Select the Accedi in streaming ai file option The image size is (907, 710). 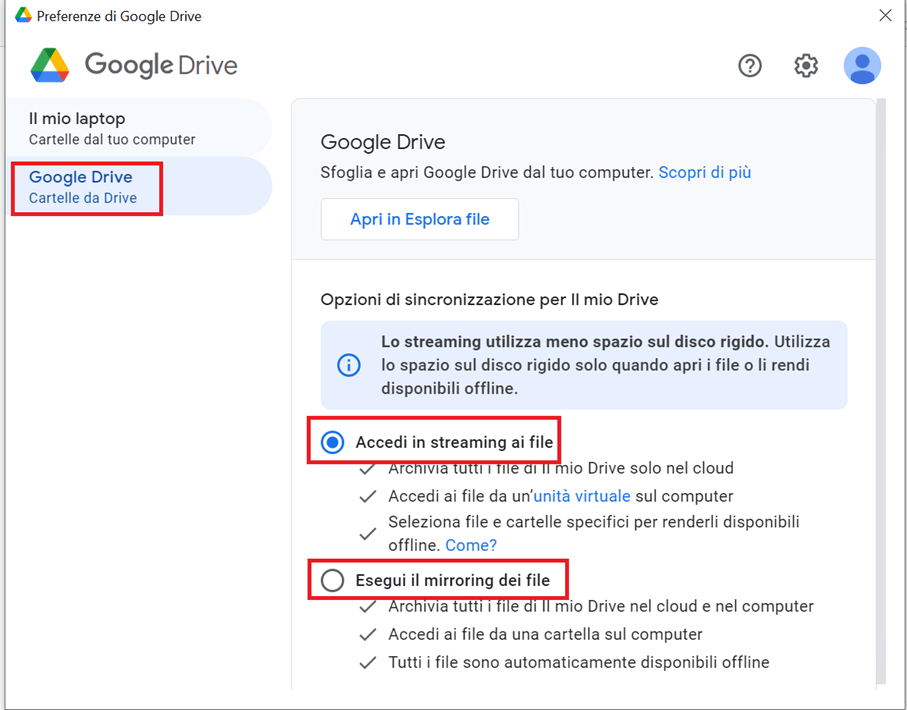[x=333, y=442]
